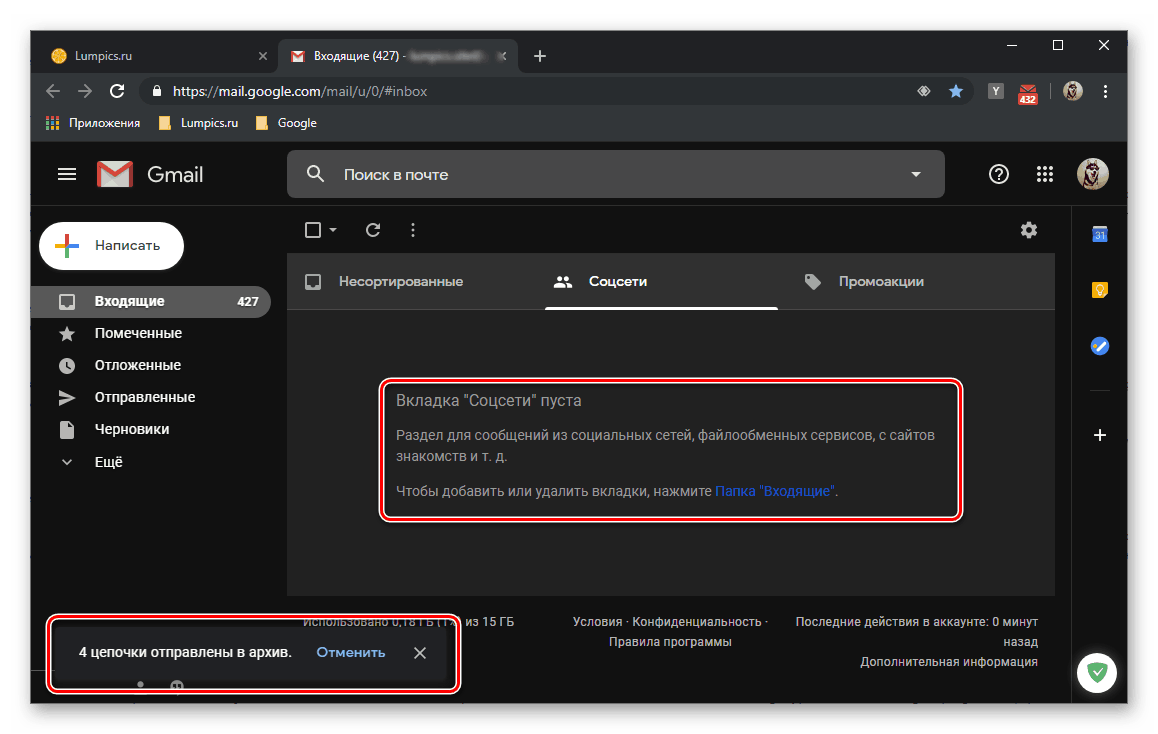Open the Lumpics.ru bookmark folder
The width and height of the screenshot is (1158, 734).
[199, 123]
